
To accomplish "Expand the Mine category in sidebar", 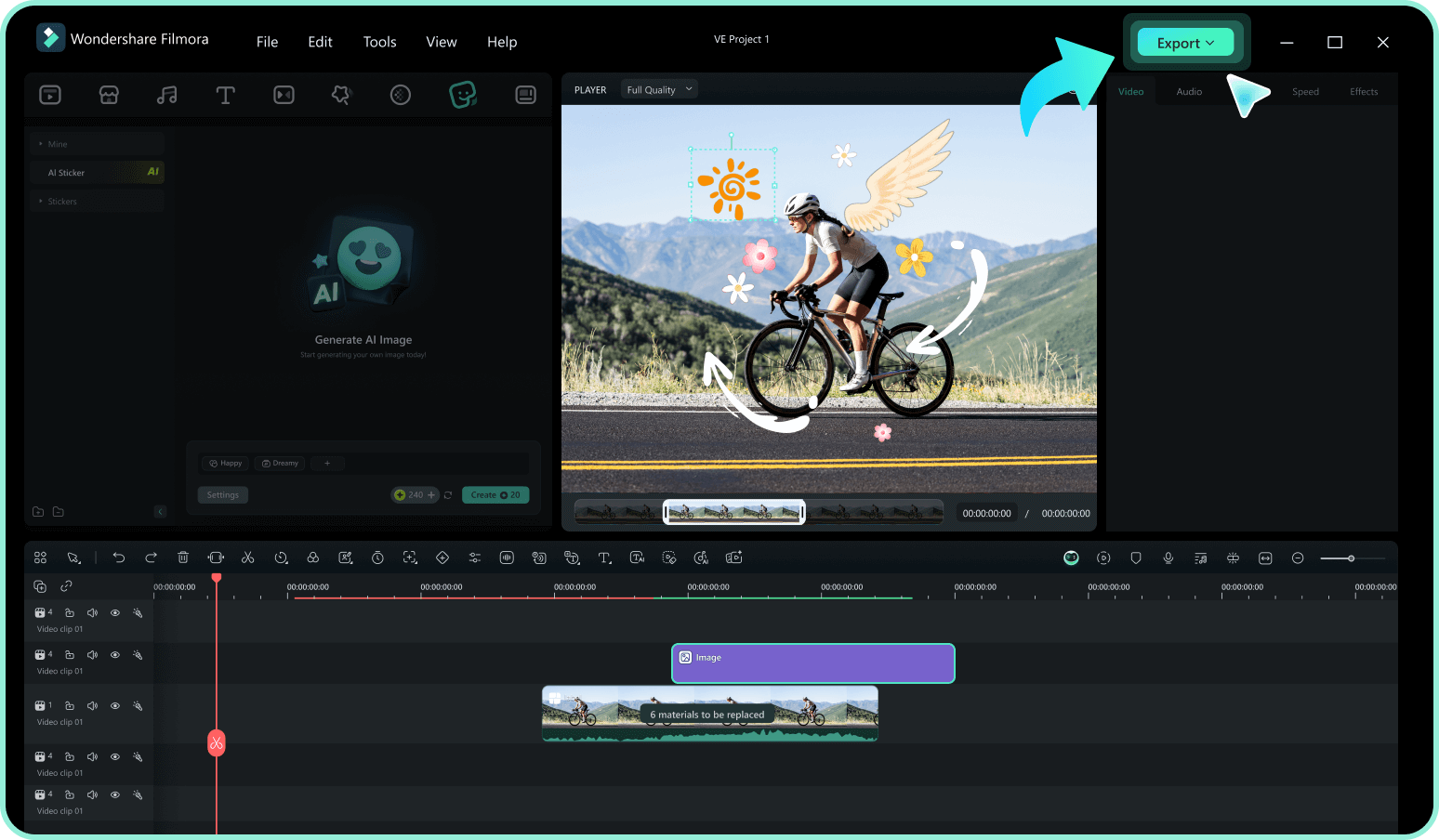I will [x=96, y=144].
